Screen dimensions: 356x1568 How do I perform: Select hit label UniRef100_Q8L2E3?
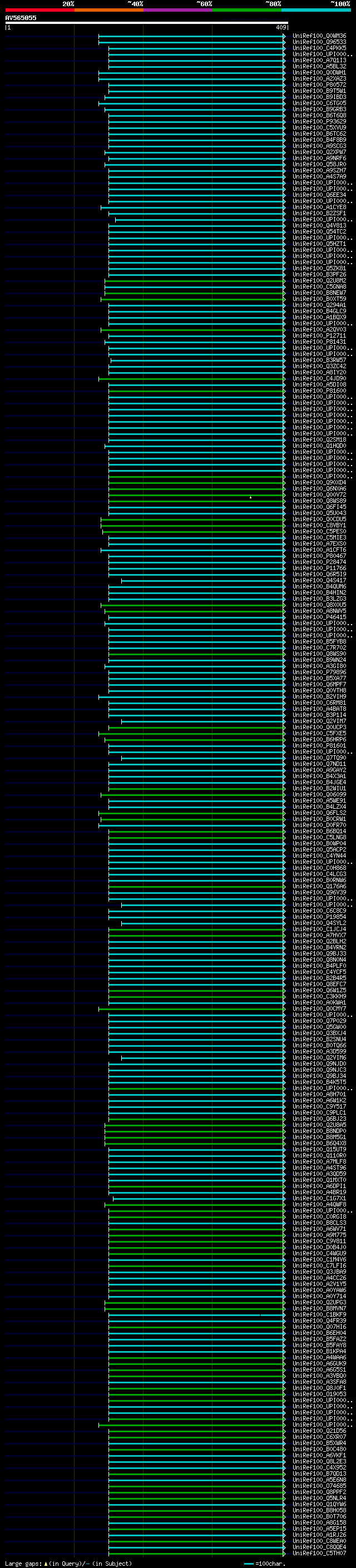click(x=319, y=1461)
